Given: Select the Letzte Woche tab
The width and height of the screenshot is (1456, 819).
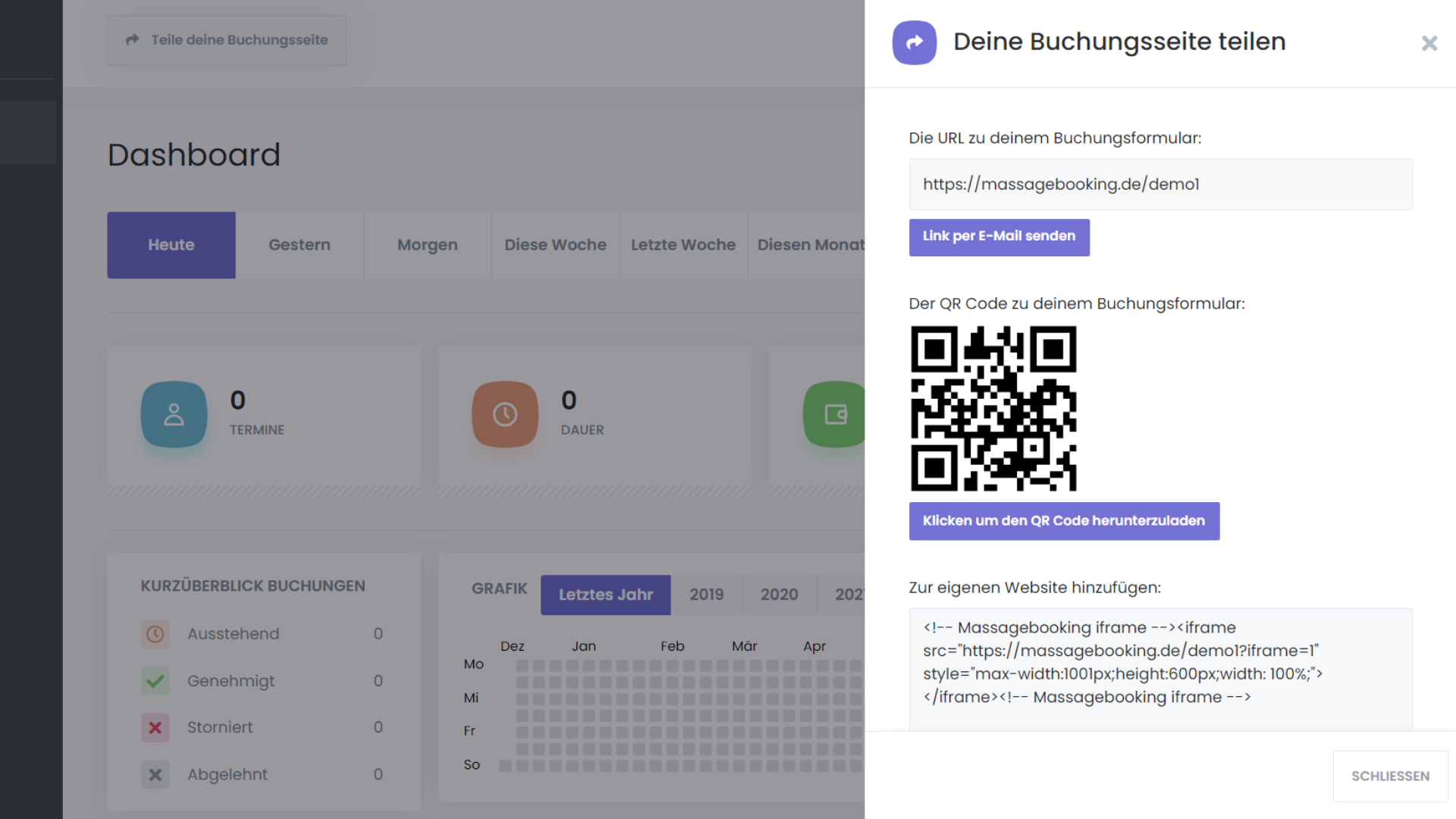Looking at the screenshot, I should 683,245.
